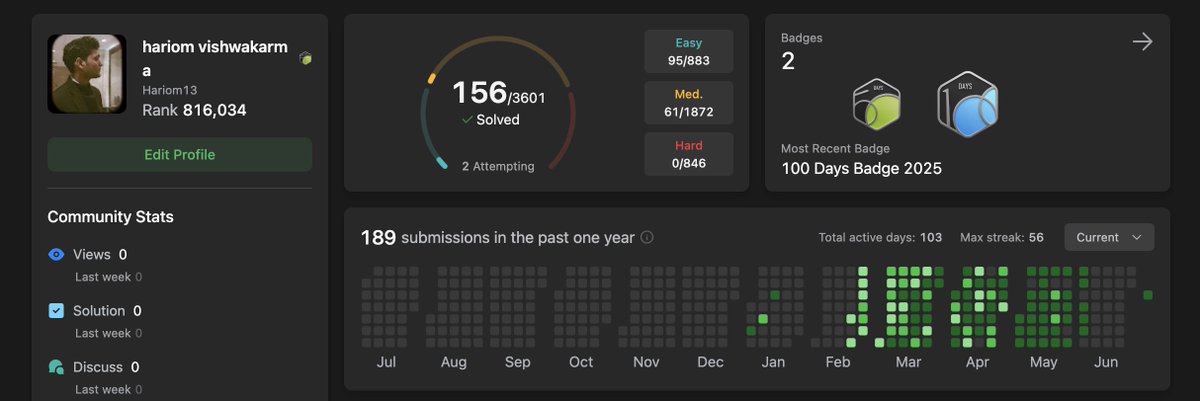1200x401 pixels.
Task: Click the Easy 95/883 stat box
Action: click(688, 52)
